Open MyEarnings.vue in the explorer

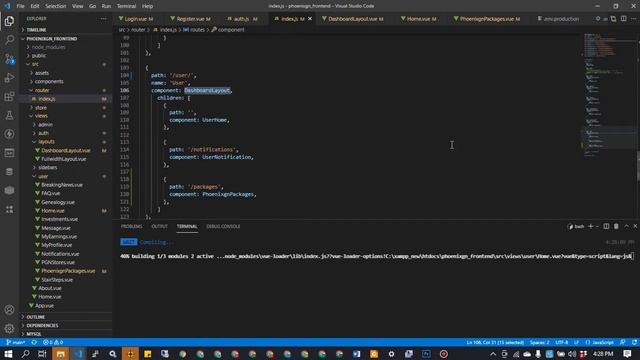59,236
